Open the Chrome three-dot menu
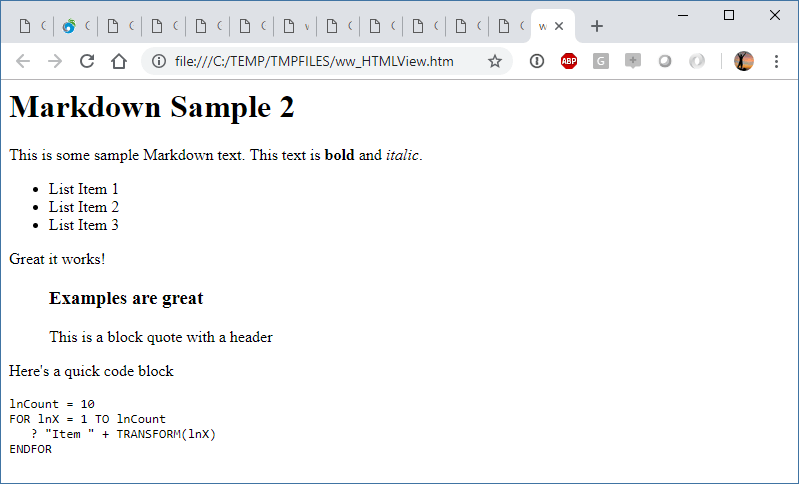This screenshot has height=484, width=799. click(x=776, y=61)
